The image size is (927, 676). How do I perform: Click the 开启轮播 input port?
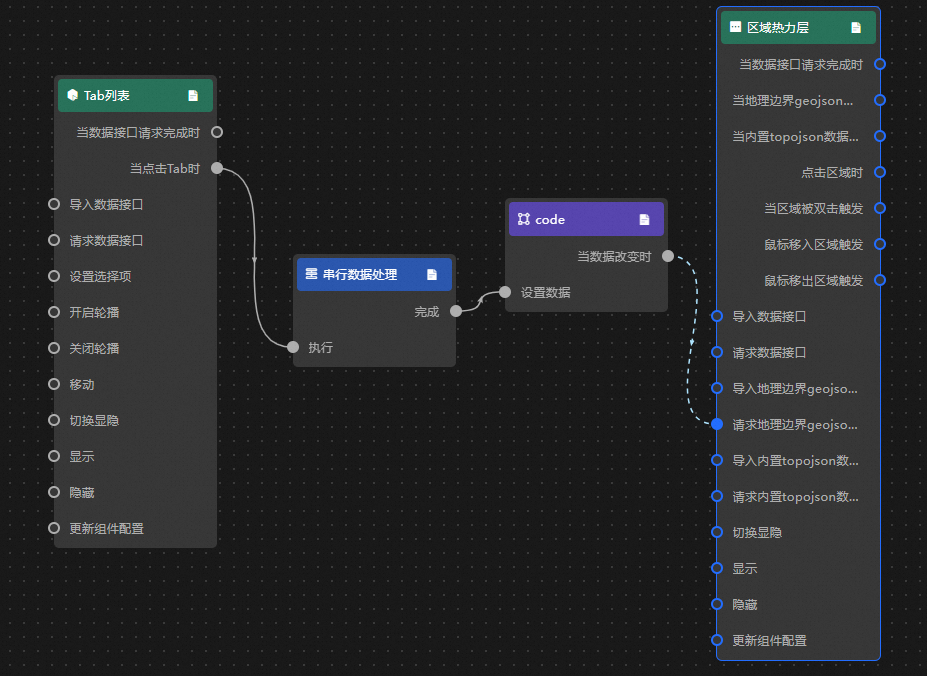[x=54, y=312]
